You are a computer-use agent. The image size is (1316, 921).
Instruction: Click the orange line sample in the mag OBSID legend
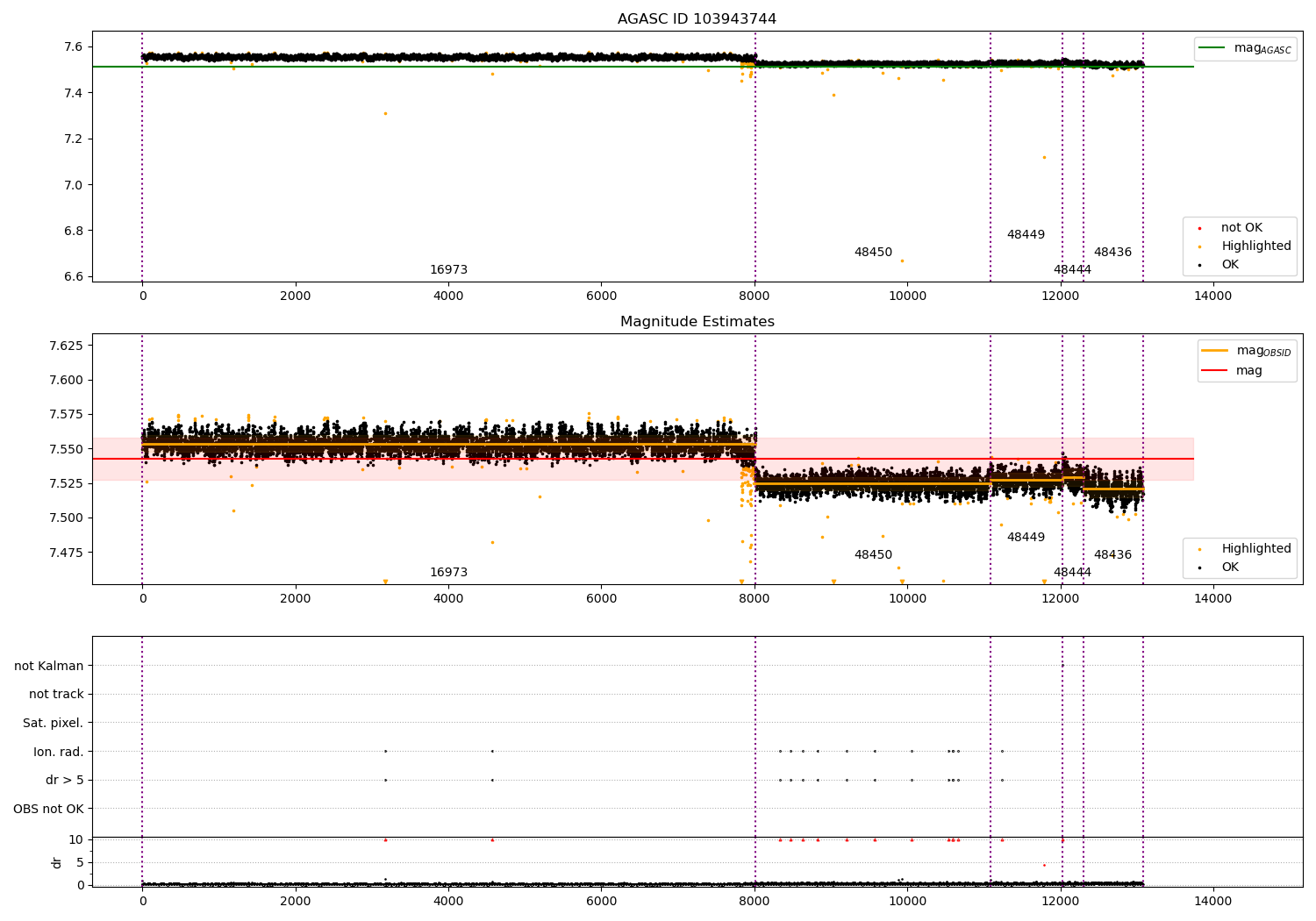[x=1215, y=351]
